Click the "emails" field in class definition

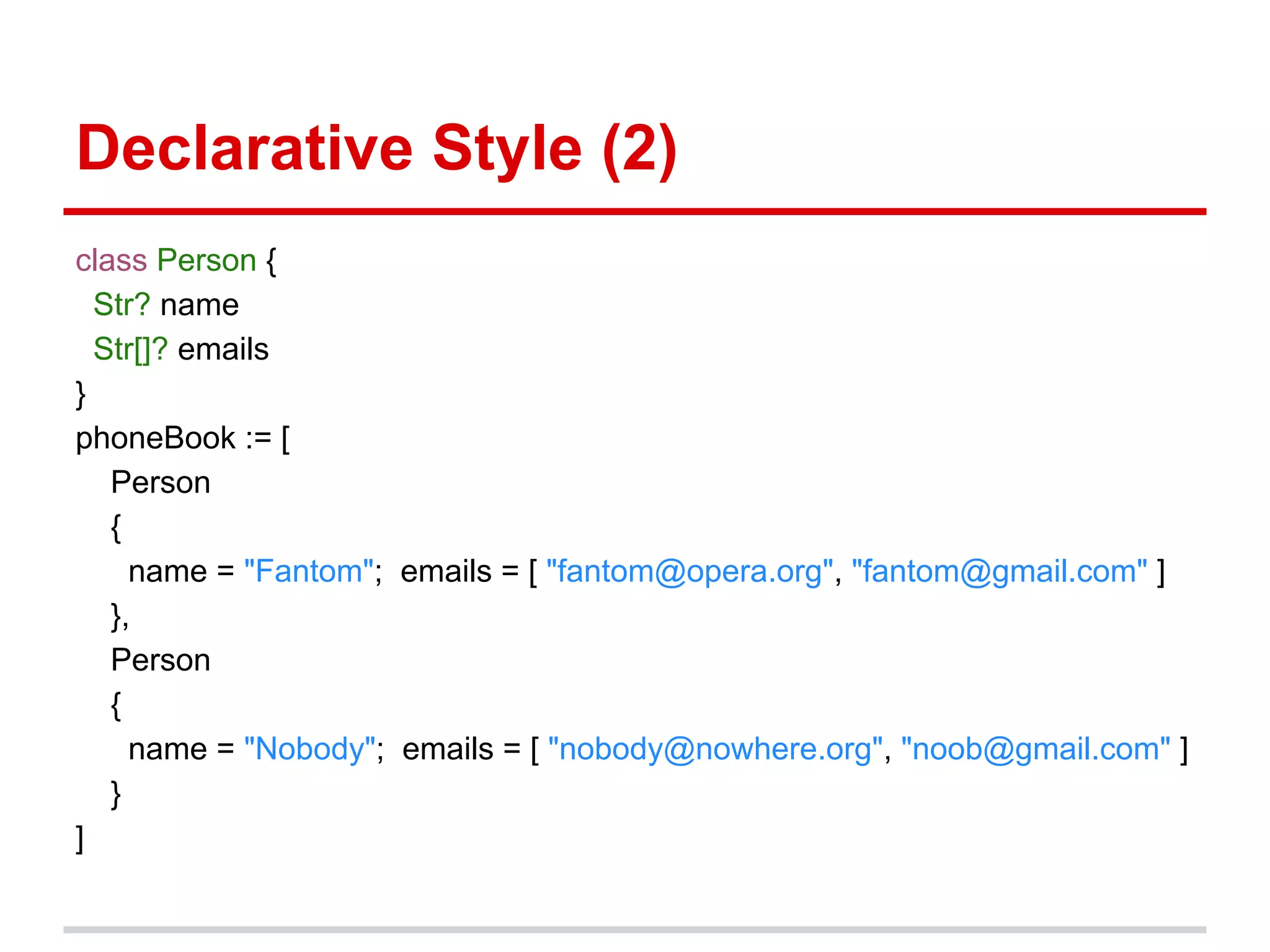[x=223, y=350]
